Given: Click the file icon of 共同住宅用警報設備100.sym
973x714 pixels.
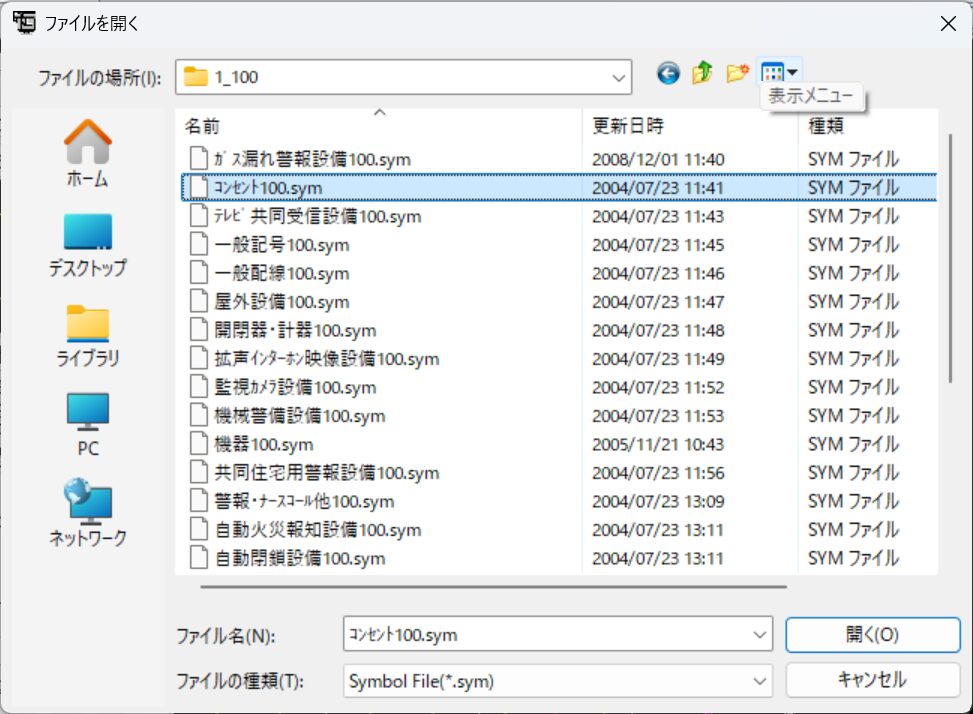Looking at the screenshot, I should [199, 472].
